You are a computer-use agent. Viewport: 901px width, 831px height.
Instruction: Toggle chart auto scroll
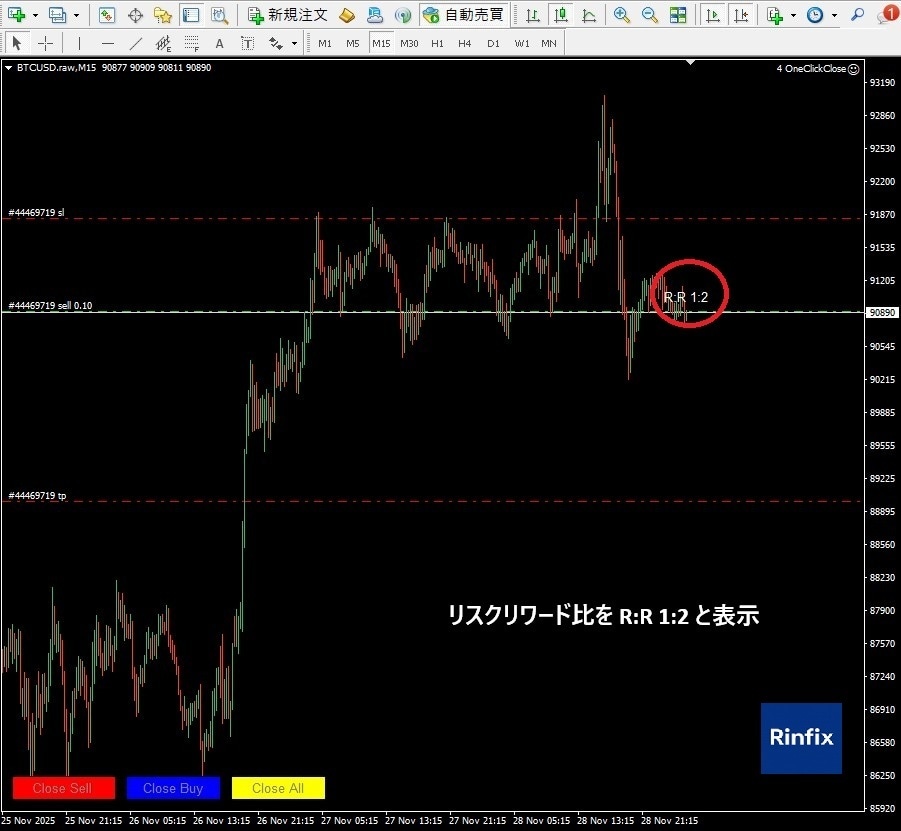pyautogui.click(x=713, y=15)
